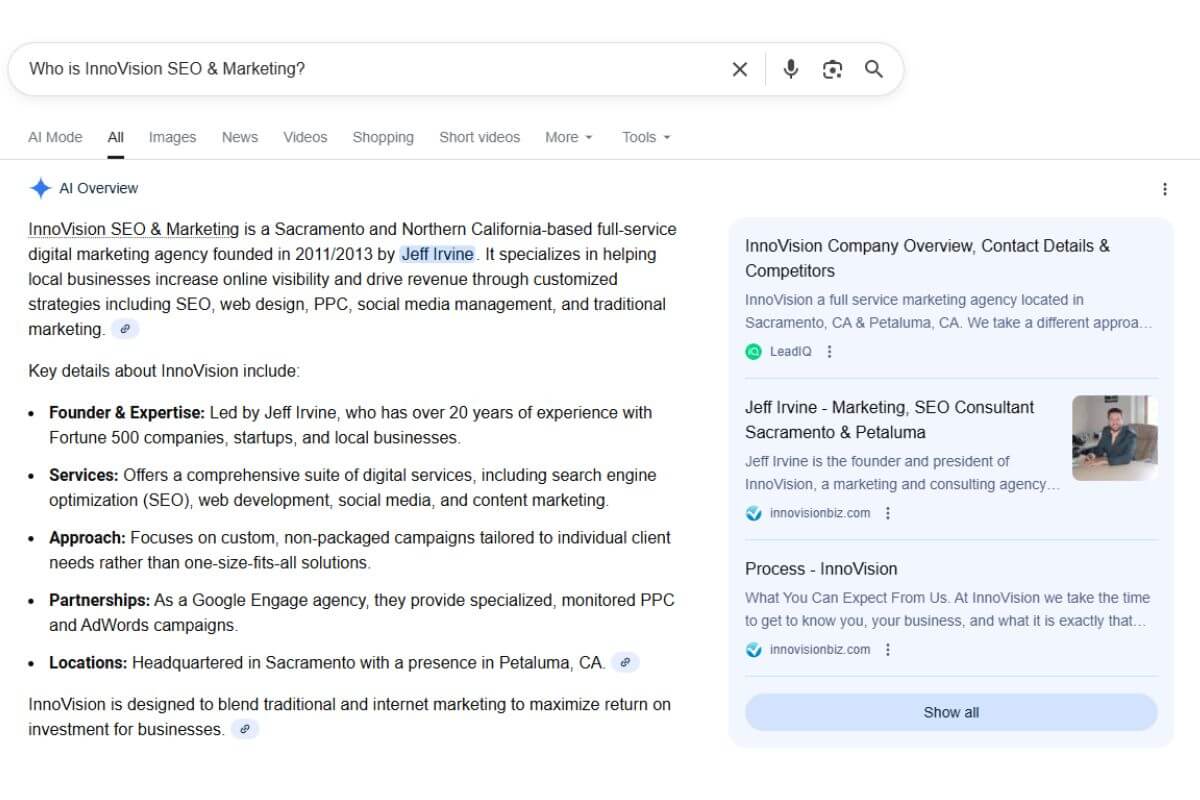Click the 'Services:' bullet heading

pos(84,475)
